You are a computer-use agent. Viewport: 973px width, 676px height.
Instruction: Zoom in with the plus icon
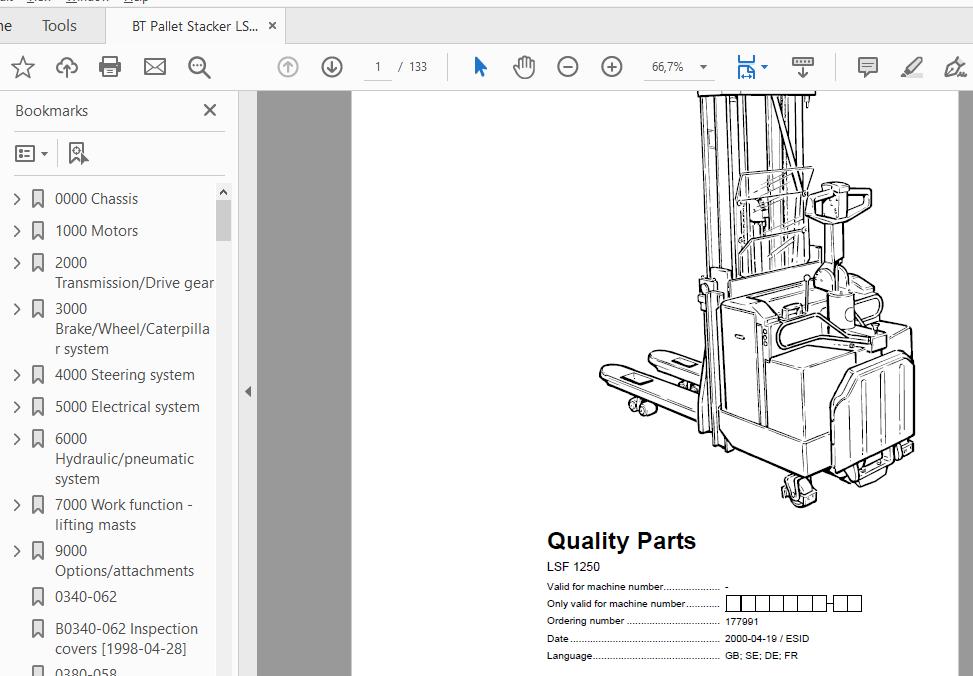coord(612,67)
